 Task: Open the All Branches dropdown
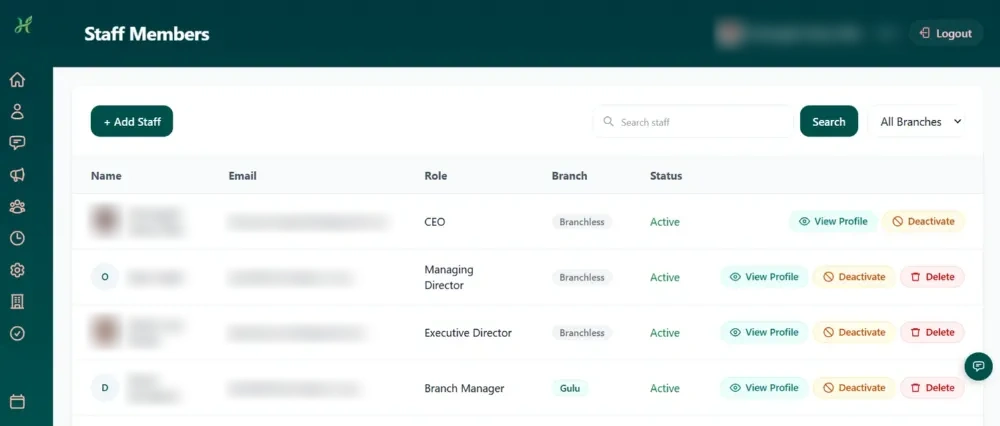pyautogui.click(x=918, y=121)
